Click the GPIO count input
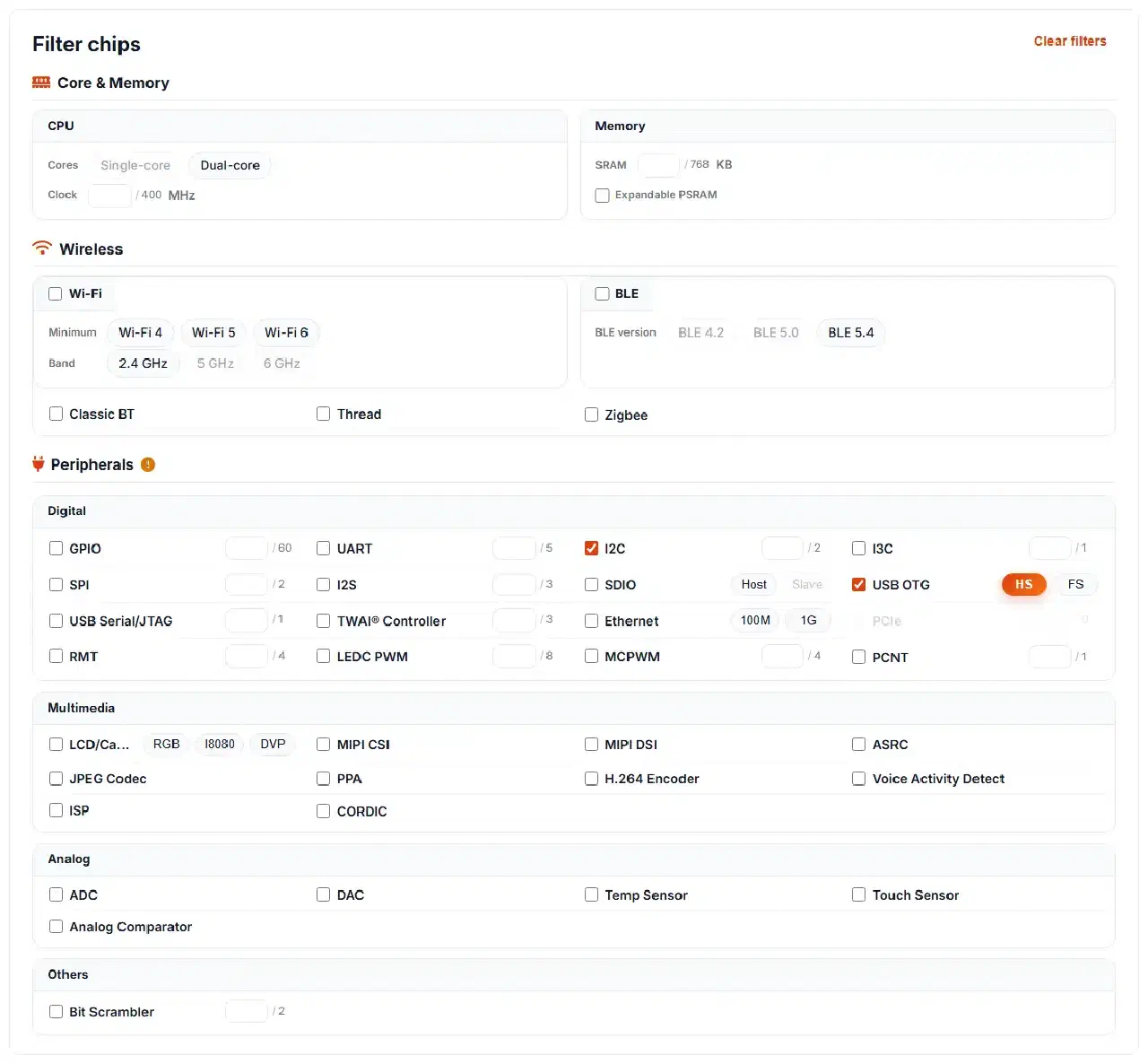 coord(247,548)
